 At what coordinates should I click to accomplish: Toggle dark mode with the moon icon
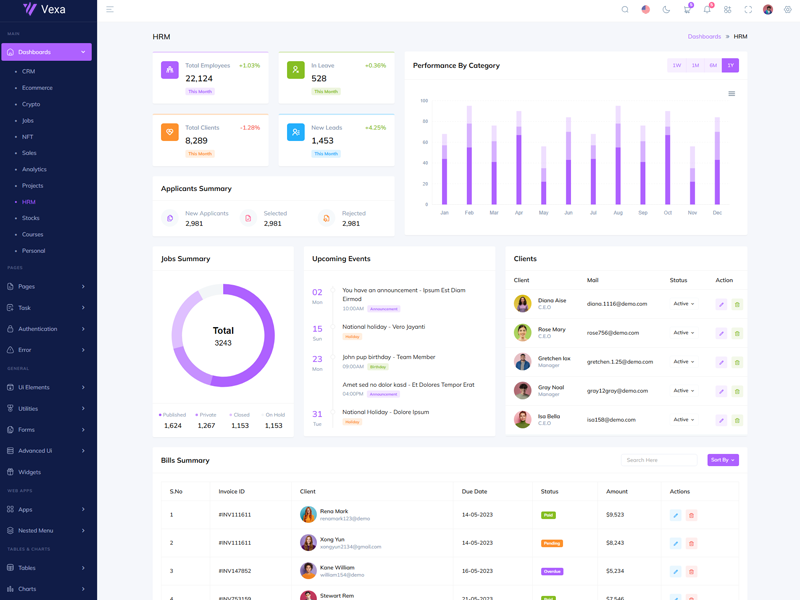click(x=666, y=10)
